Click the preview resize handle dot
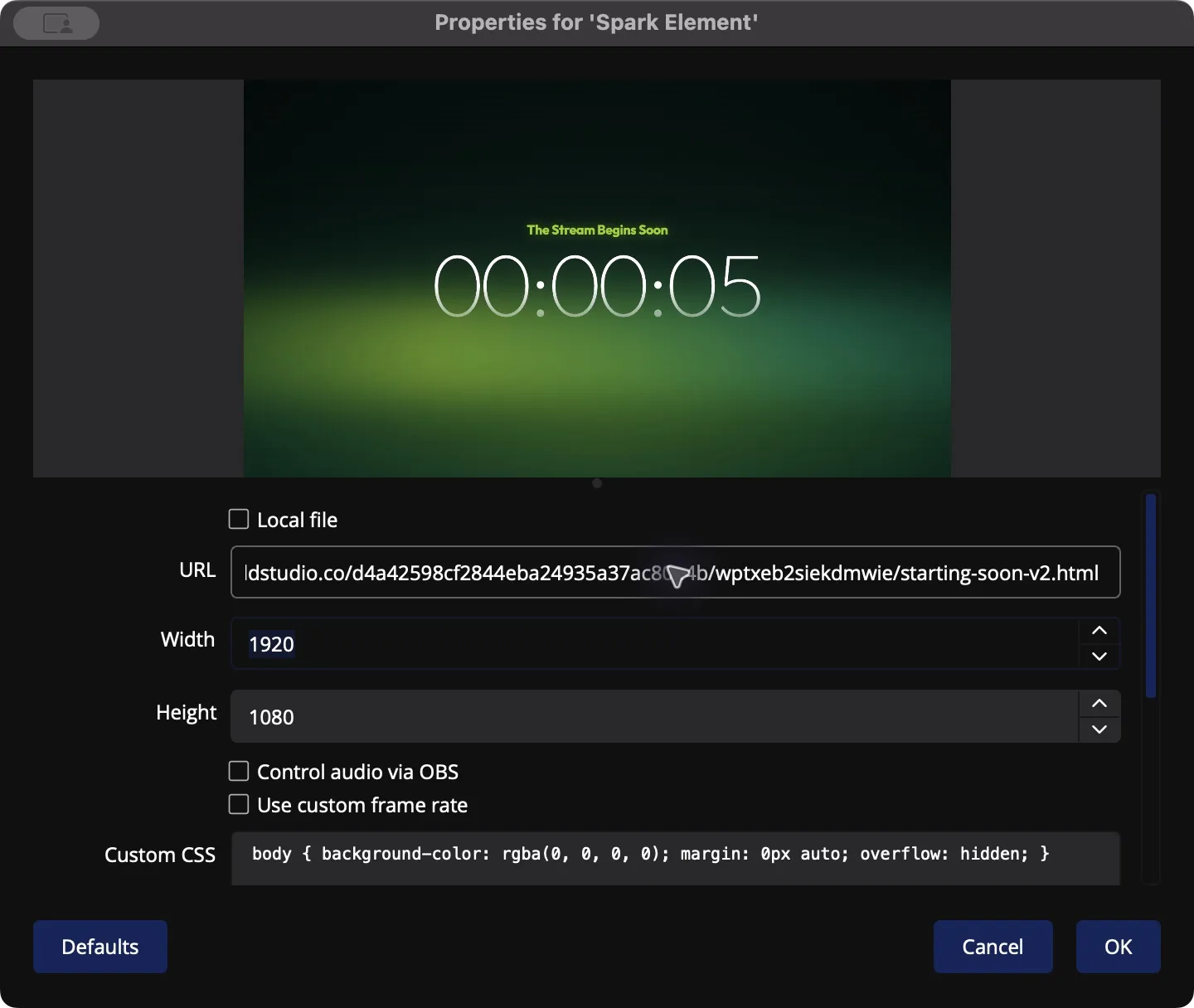 597,483
